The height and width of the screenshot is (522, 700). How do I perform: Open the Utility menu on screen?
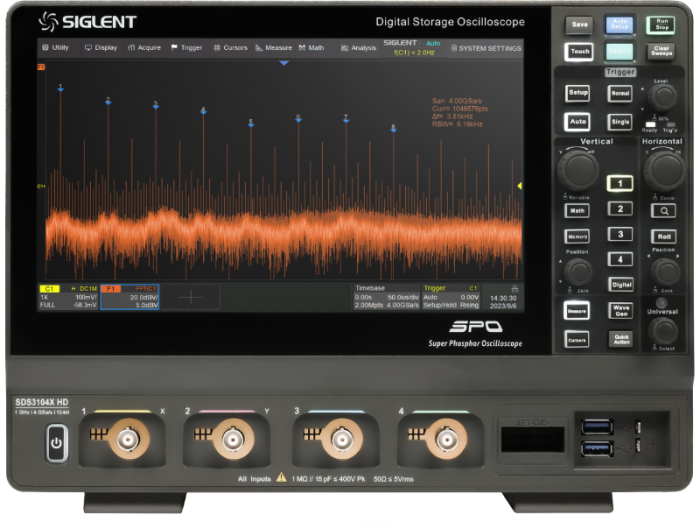tap(56, 48)
